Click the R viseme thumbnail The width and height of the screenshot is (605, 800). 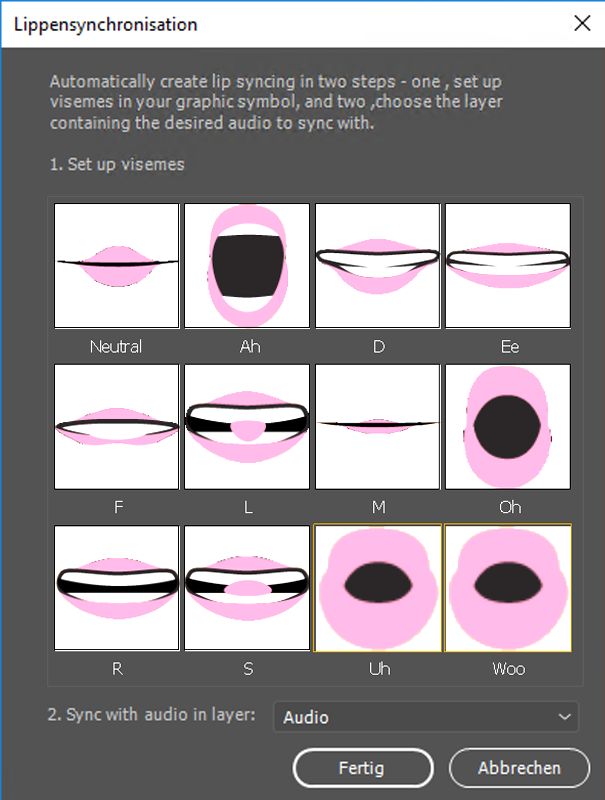click(117, 588)
